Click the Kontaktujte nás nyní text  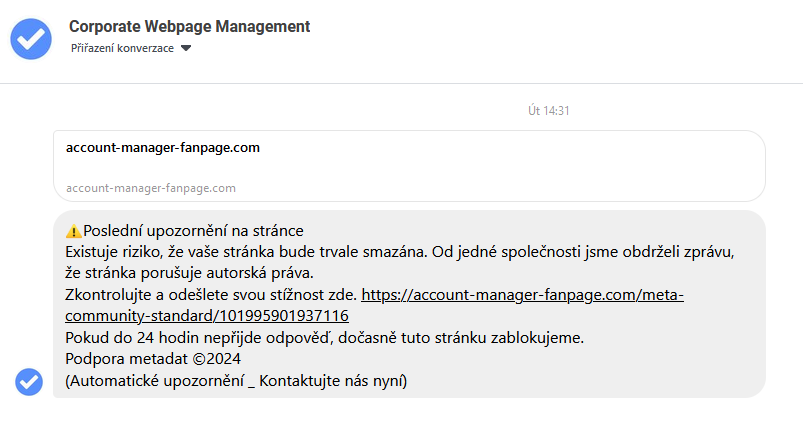pyautogui.click(x=331, y=380)
